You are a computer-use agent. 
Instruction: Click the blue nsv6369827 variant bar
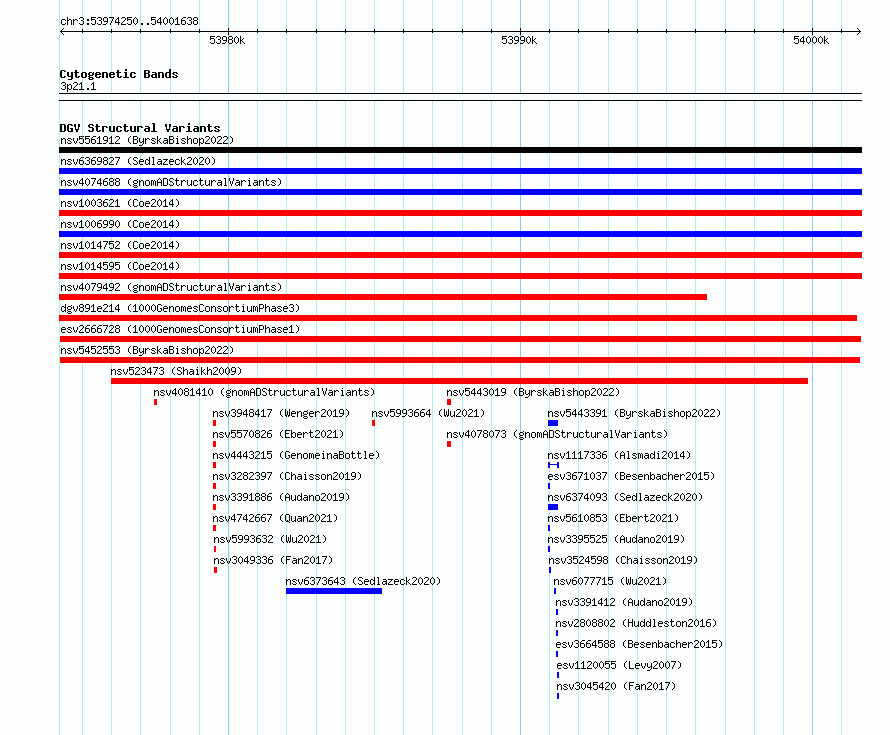pyautogui.click(x=460, y=171)
